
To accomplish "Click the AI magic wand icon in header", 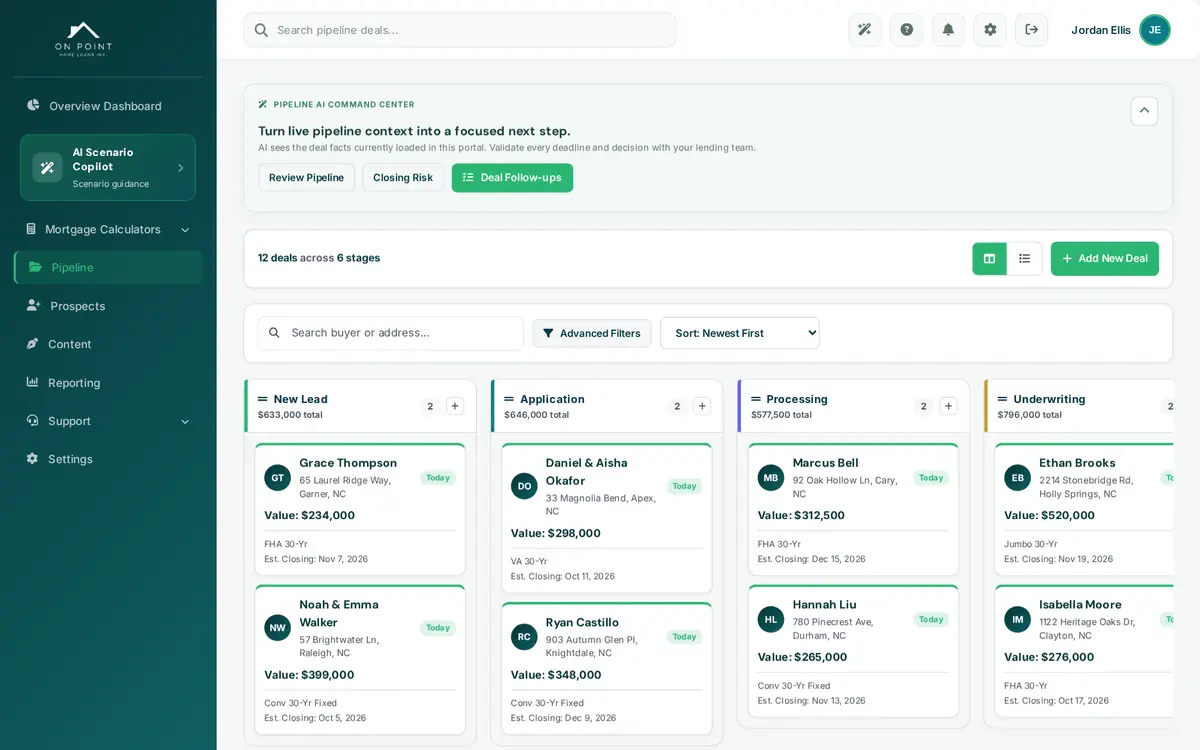I will [x=865, y=30].
